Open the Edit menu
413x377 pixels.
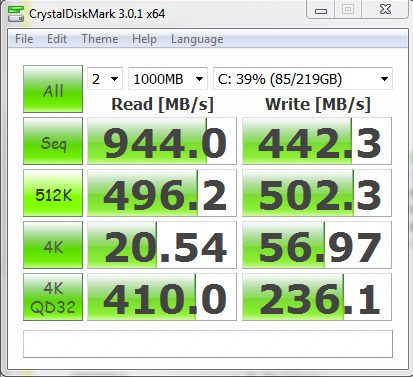(x=57, y=39)
